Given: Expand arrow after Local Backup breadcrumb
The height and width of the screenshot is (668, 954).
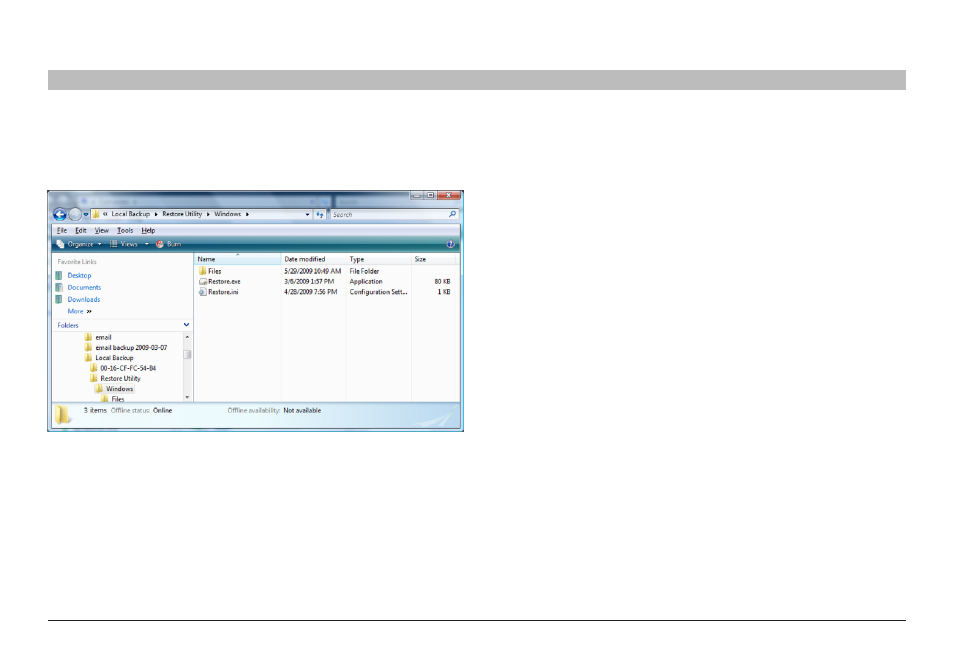Looking at the screenshot, I should 156,214.
